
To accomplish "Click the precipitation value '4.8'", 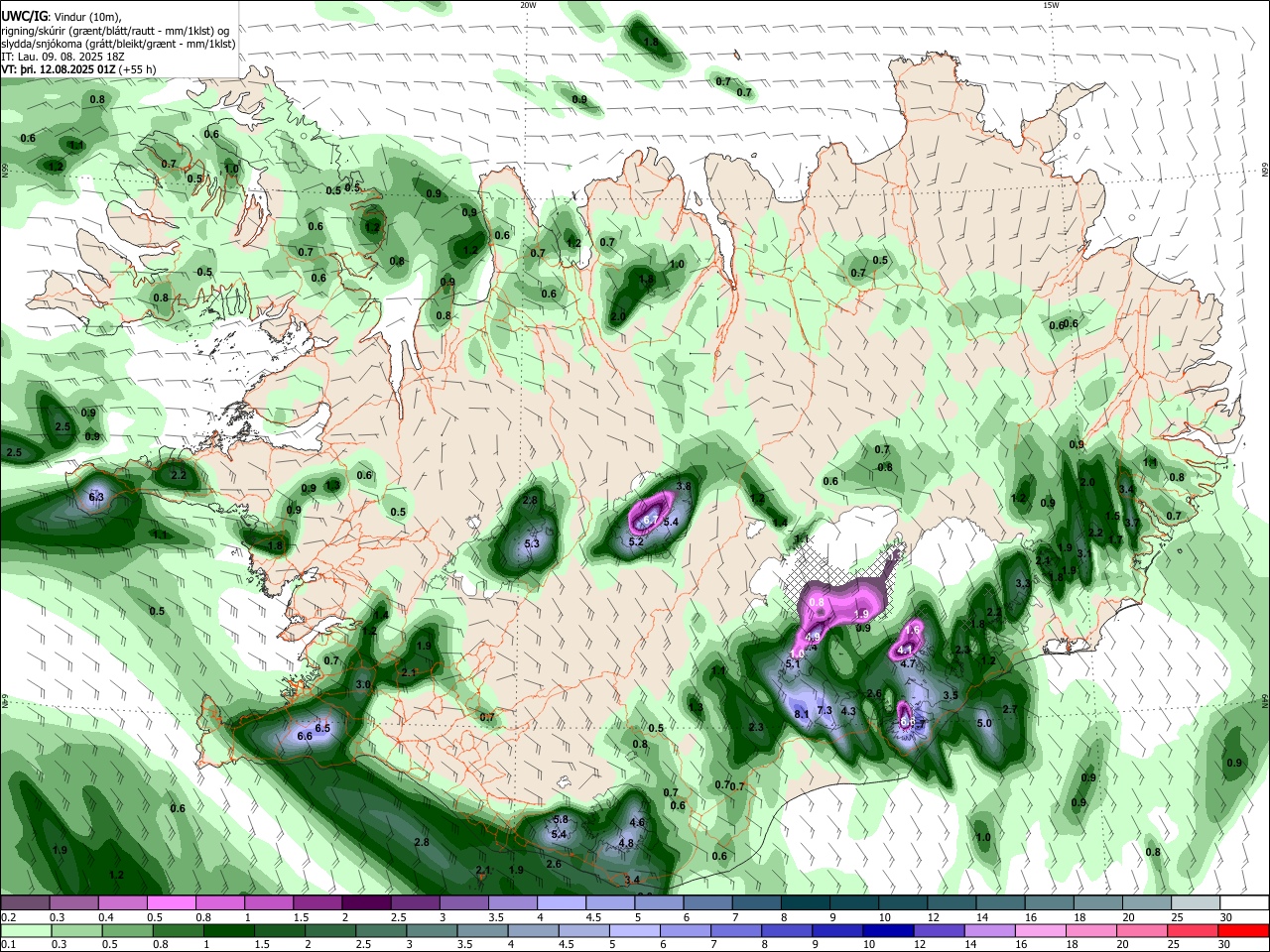I will [x=626, y=844].
